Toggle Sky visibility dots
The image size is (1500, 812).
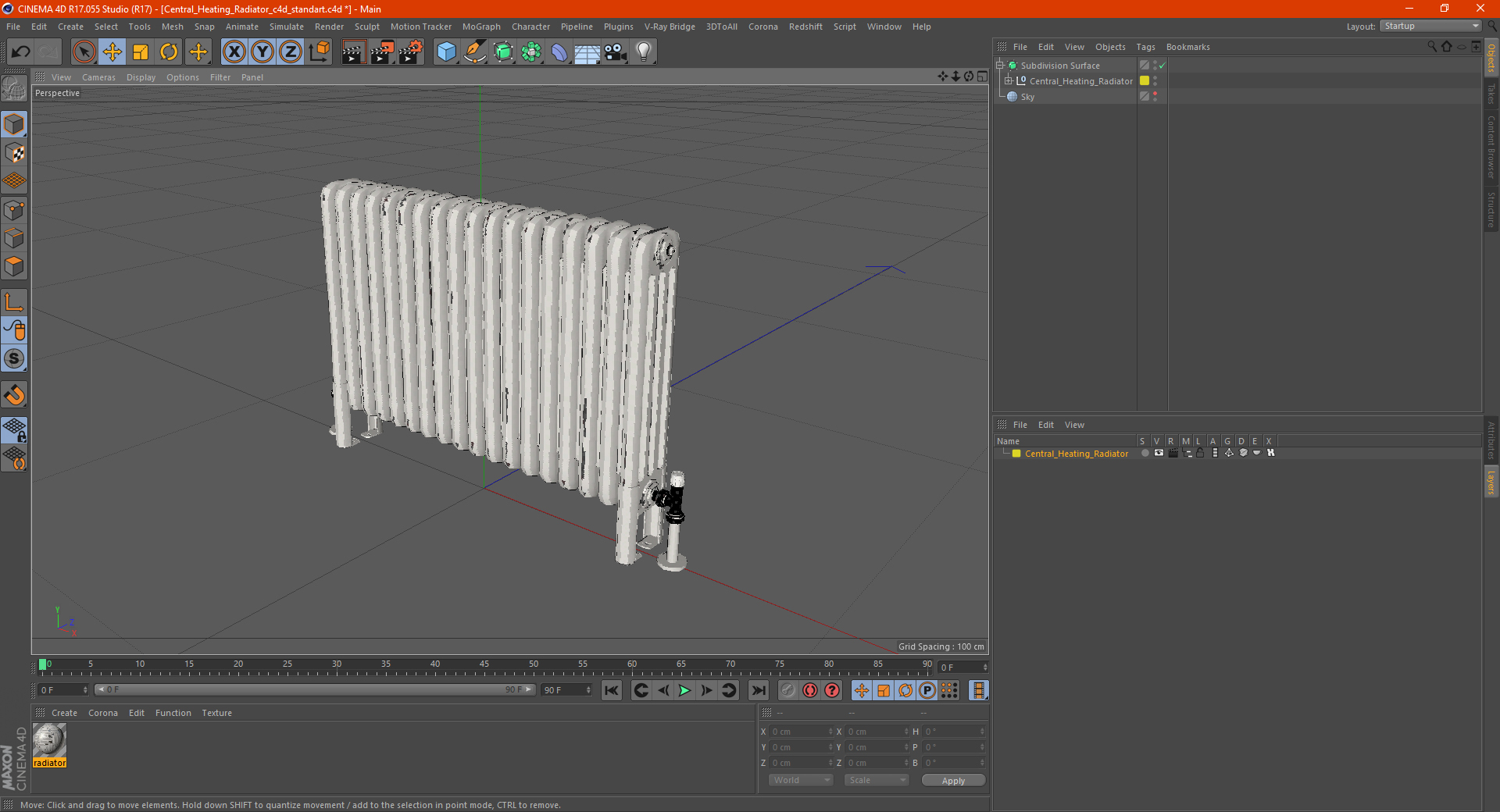(x=1155, y=96)
